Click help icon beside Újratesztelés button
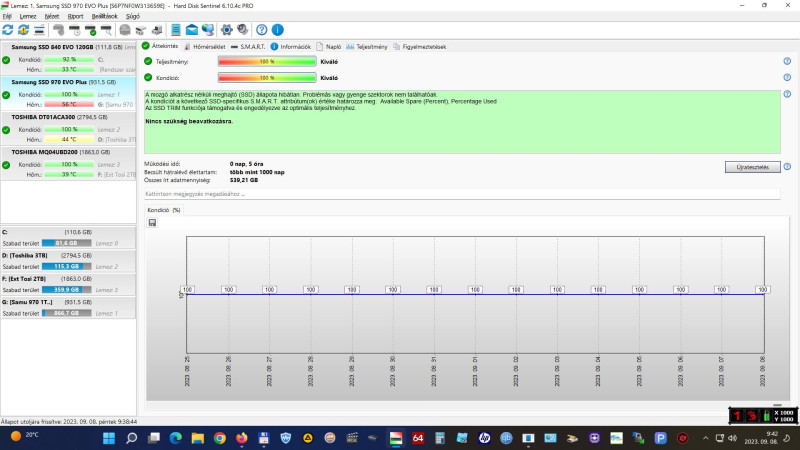 (787, 167)
